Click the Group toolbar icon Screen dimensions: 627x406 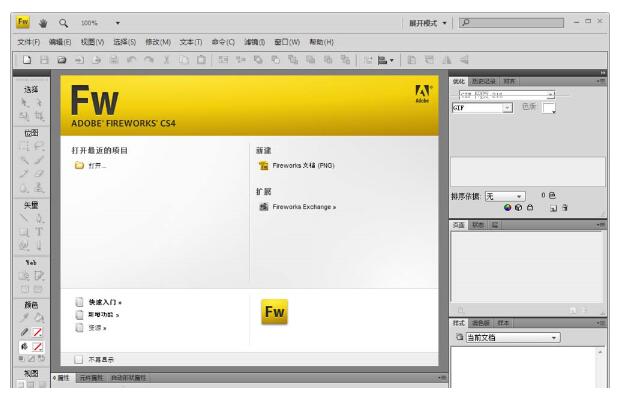tap(223, 60)
